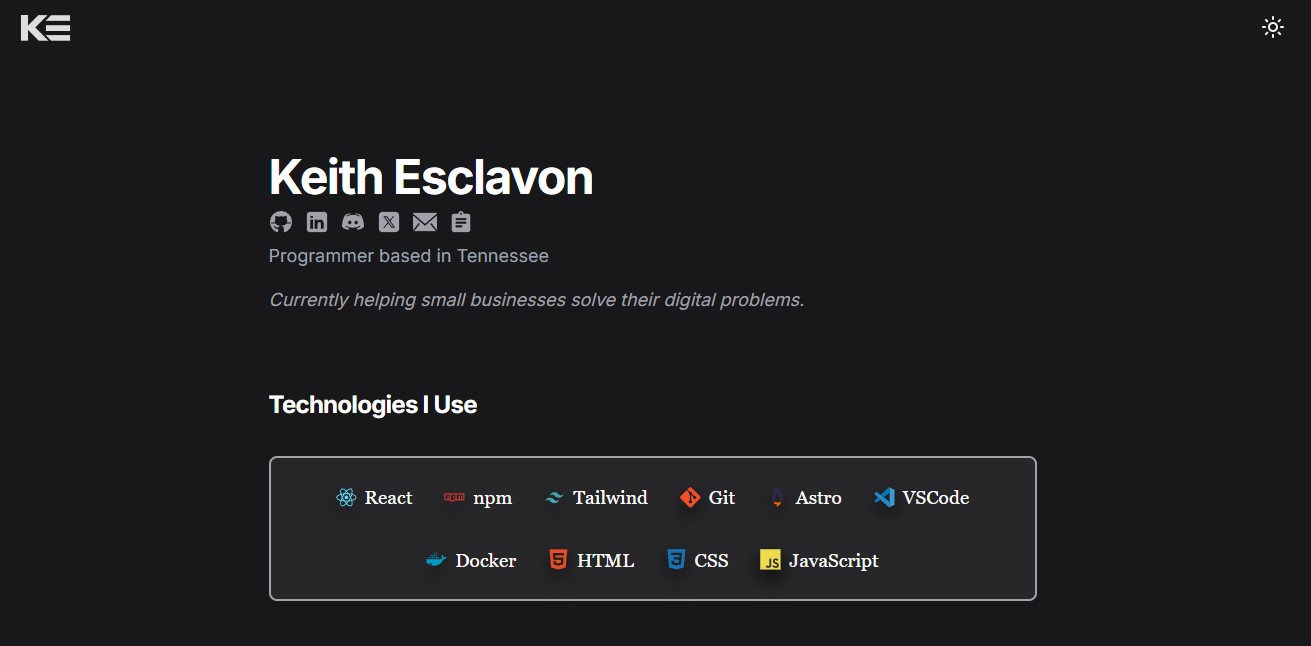Click the CSS3 shield icon

click(676, 560)
